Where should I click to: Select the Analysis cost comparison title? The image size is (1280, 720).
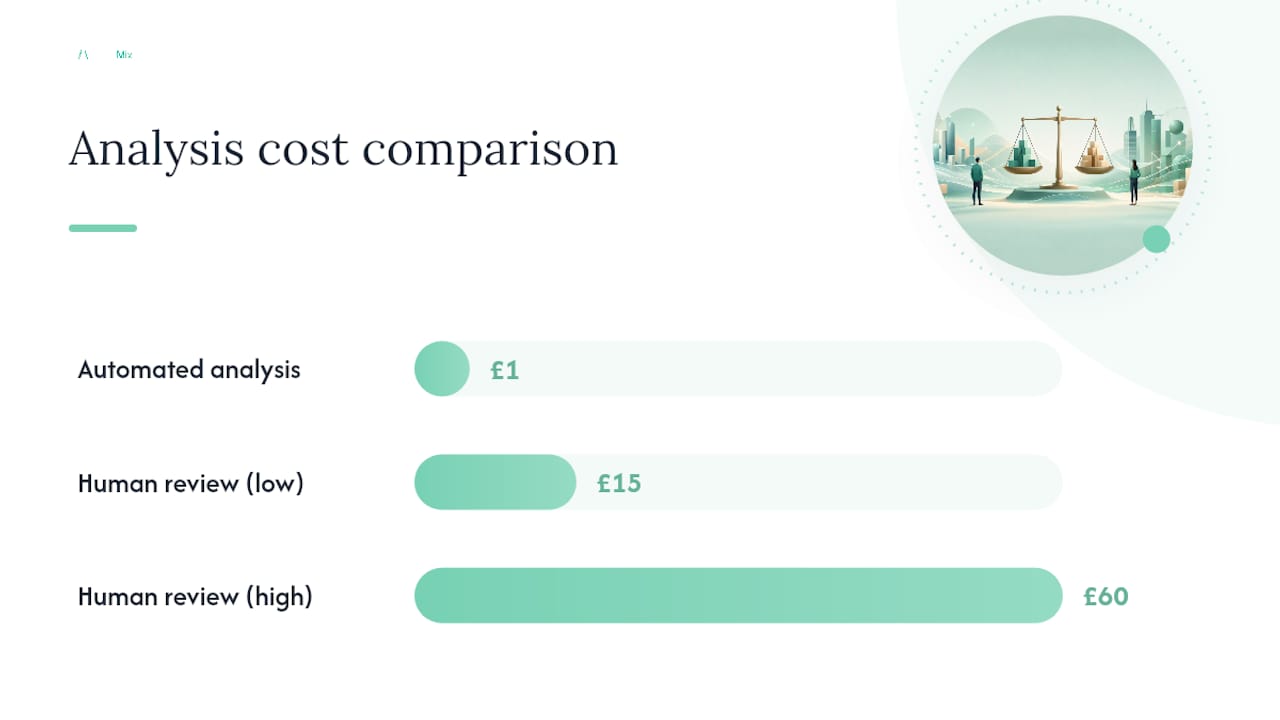coord(343,149)
